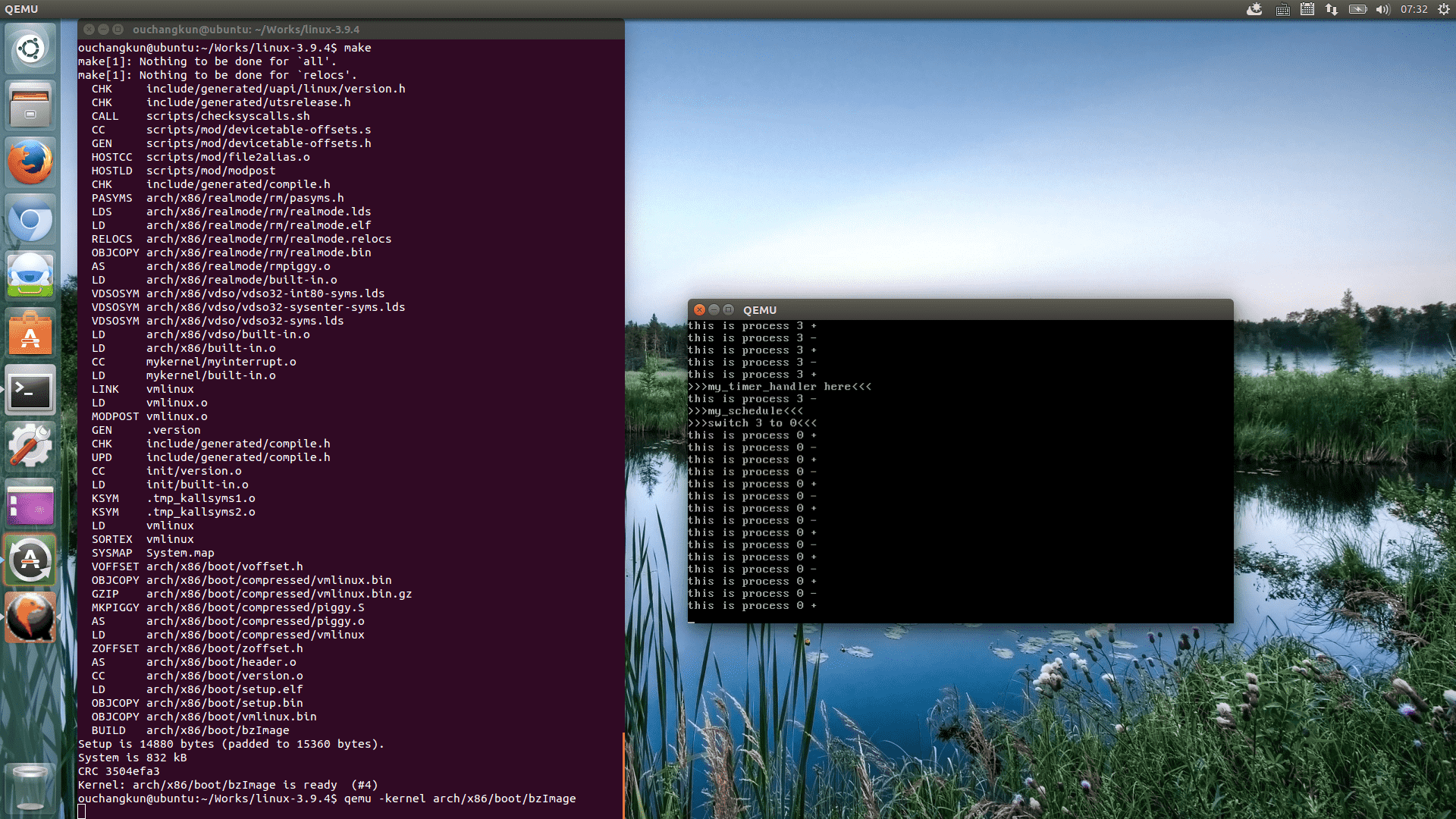Viewport: 1456px width, 819px height.
Task: Open the session power gear menu
Action: point(1444,9)
